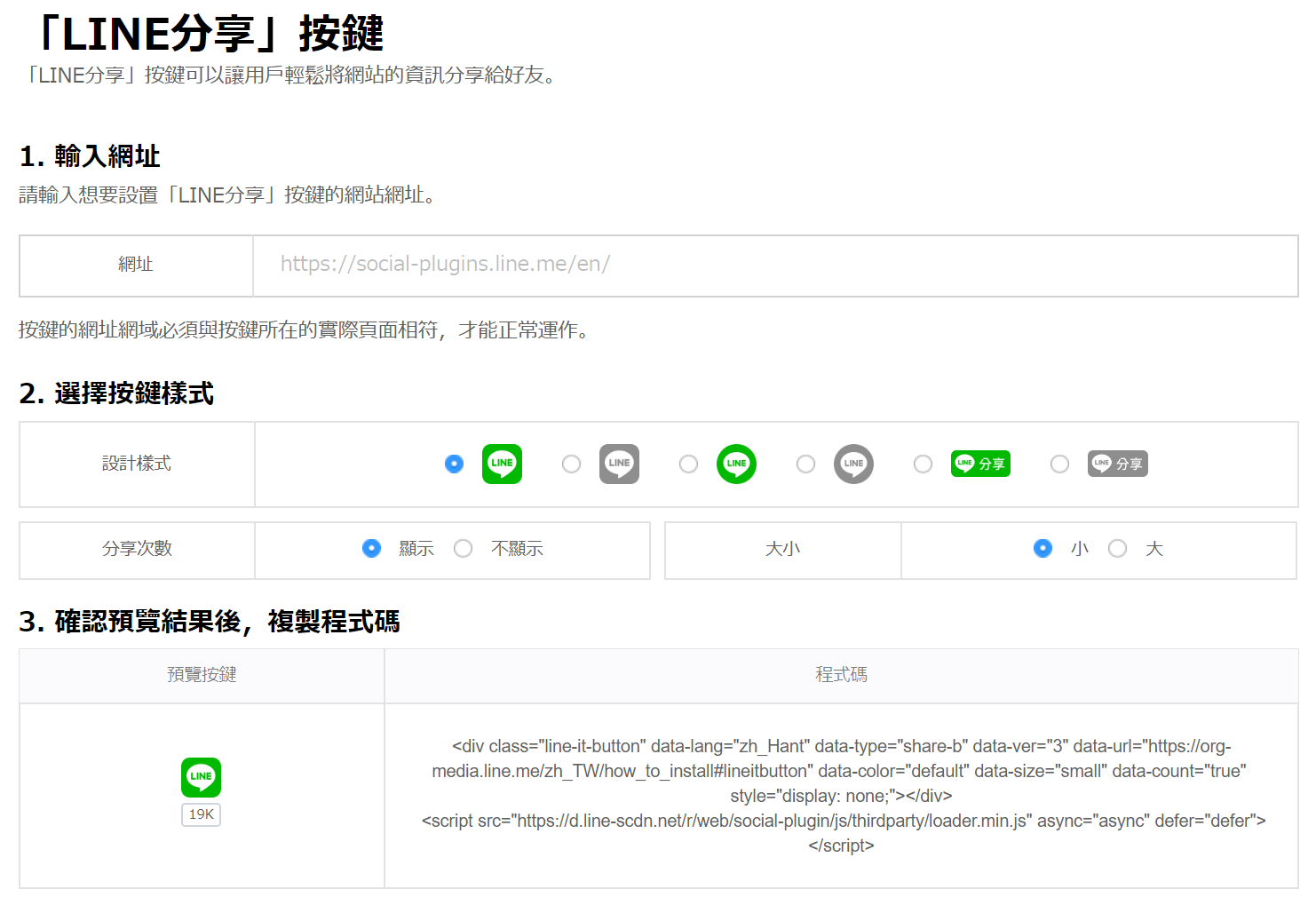Screen dimensions: 1316x905
Task: Click the green 分享 share button style icon
Action: [x=980, y=464]
